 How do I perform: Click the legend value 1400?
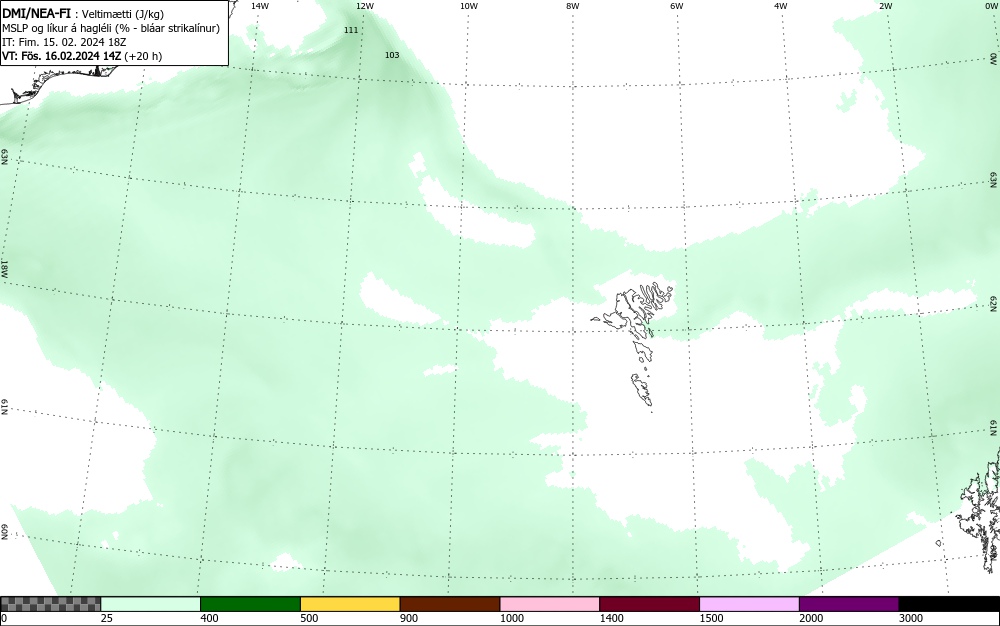point(612,618)
